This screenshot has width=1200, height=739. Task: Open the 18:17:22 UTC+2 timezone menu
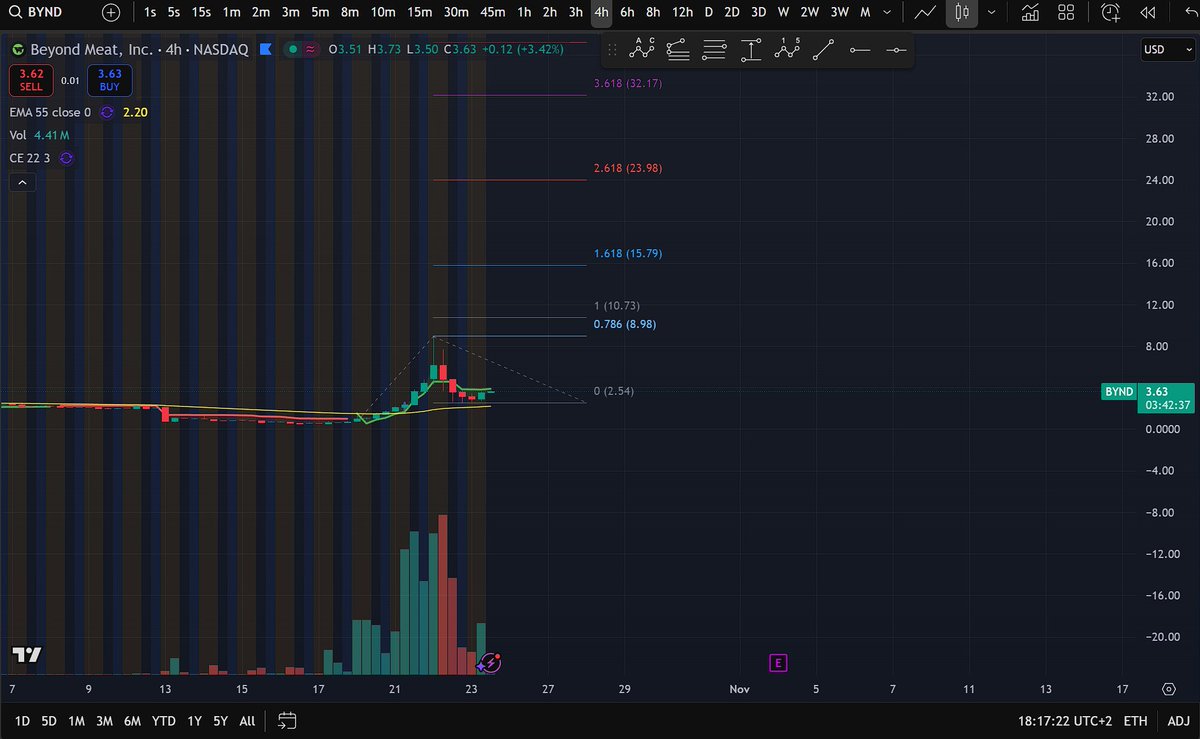click(1063, 720)
